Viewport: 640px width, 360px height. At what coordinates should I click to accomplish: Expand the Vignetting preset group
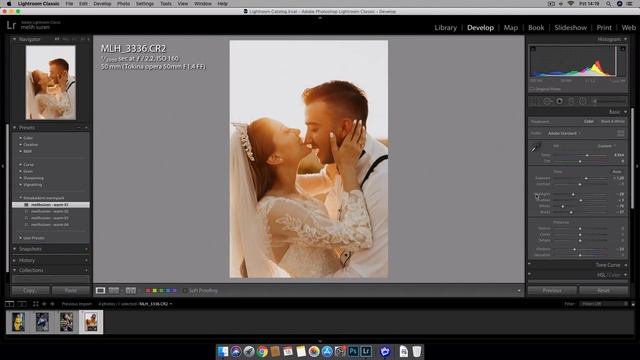click(x=20, y=184)
